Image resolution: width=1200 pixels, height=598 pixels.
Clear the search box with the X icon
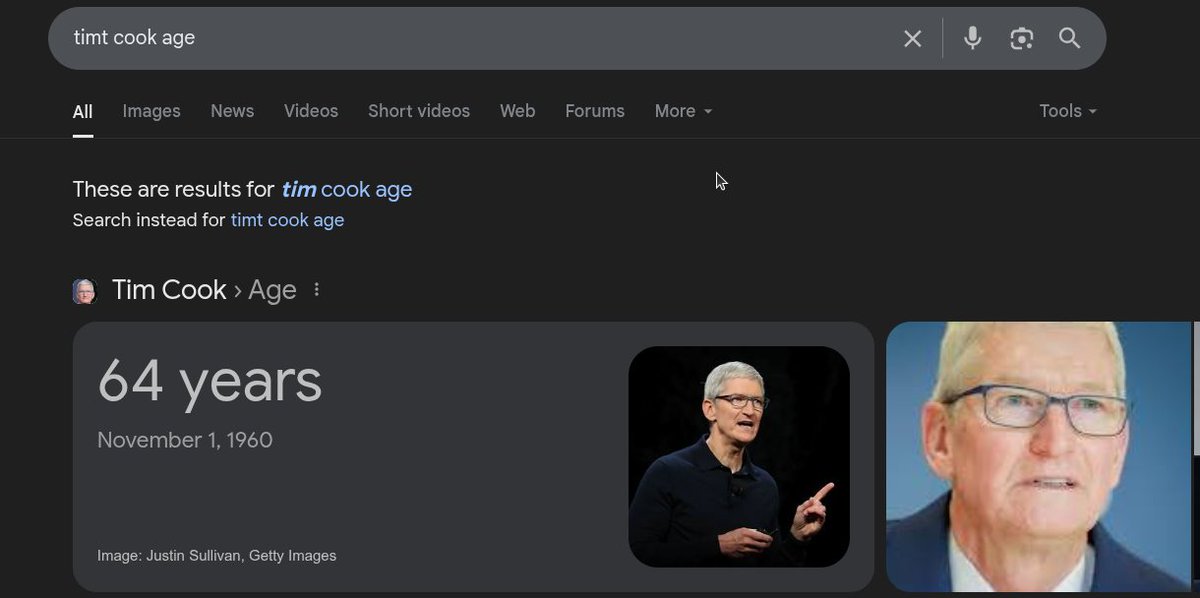click(x=912, y=38)
